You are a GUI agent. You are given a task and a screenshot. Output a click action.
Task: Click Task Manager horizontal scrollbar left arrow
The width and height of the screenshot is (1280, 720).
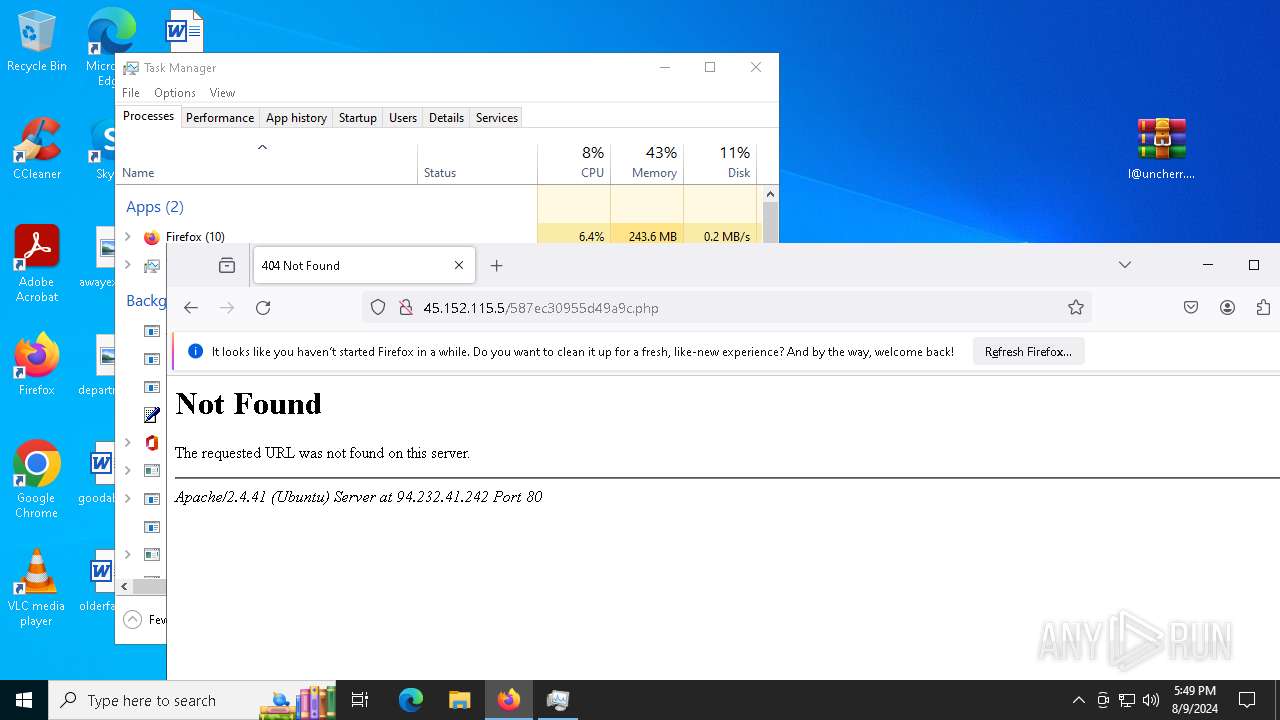coord(124,587)
